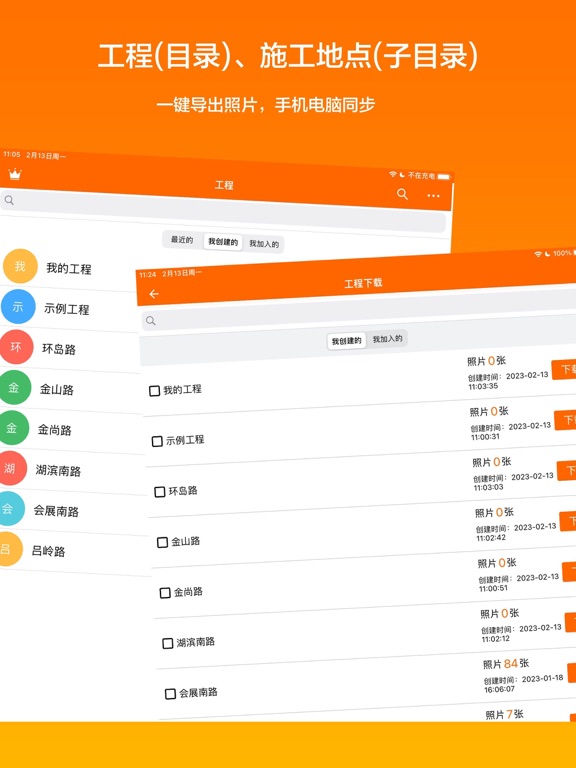Open 环岛路 in the project list
The height and width of the screenshot is (768, 576).
[x=59, y=349]
